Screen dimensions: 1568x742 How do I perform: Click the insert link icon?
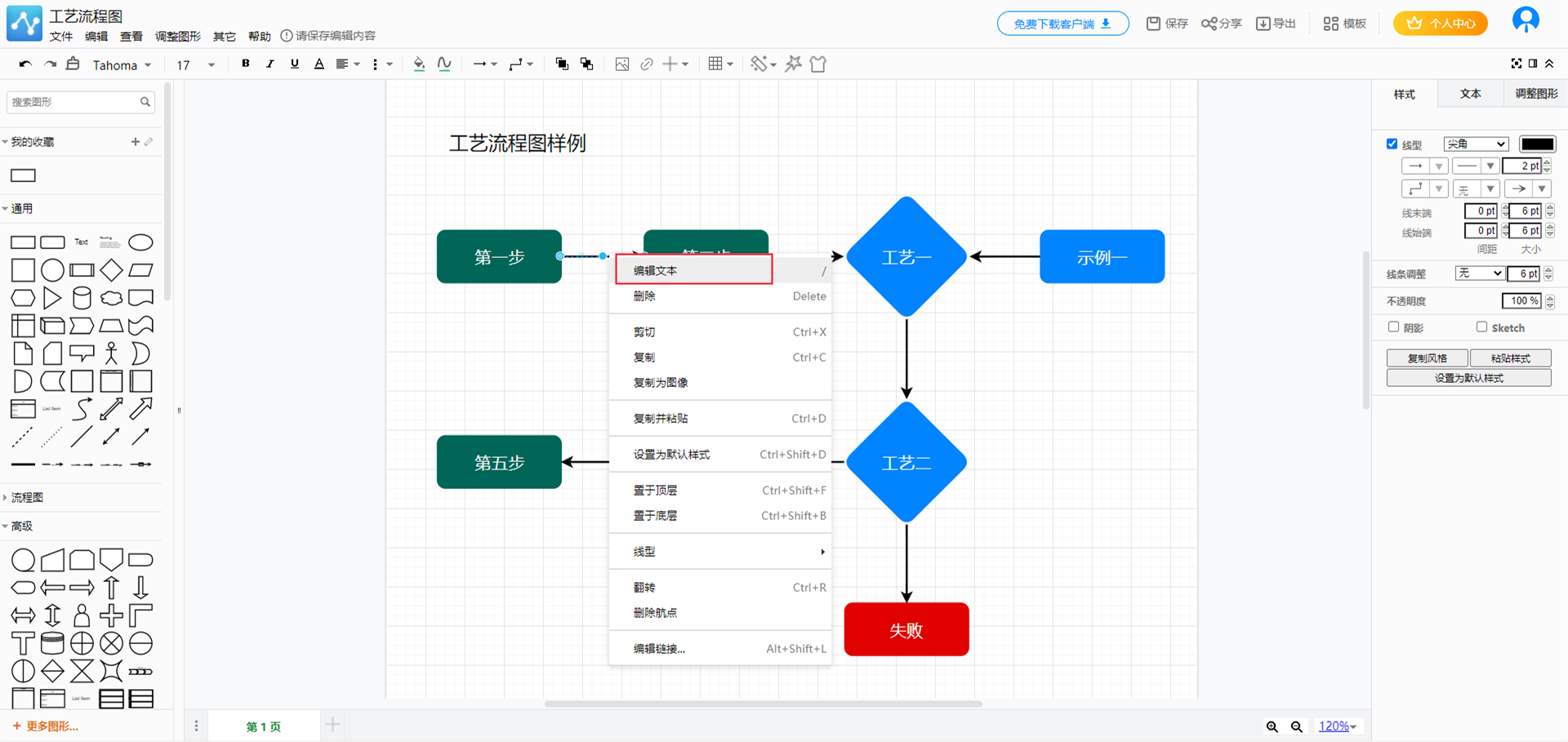coord(646,64)
